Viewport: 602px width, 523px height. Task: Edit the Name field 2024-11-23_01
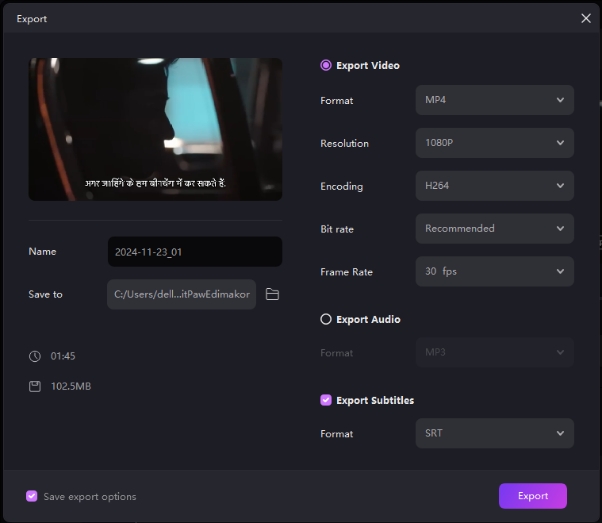pyautogui.click(x=195, y=252)
